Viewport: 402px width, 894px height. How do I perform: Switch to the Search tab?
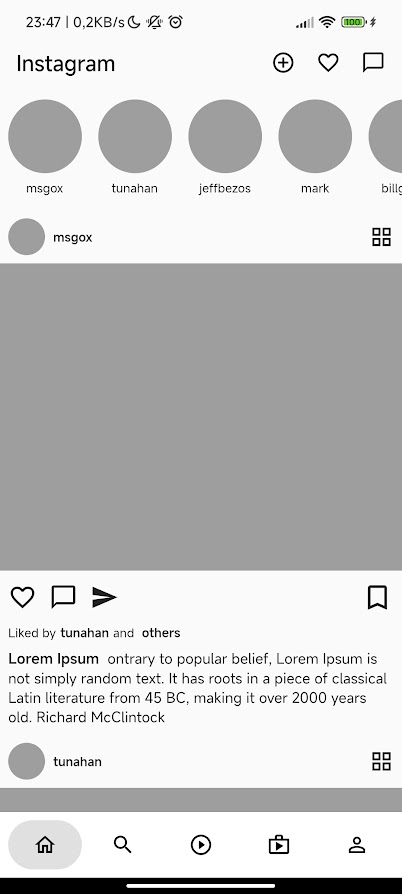[x=123, y=844]
